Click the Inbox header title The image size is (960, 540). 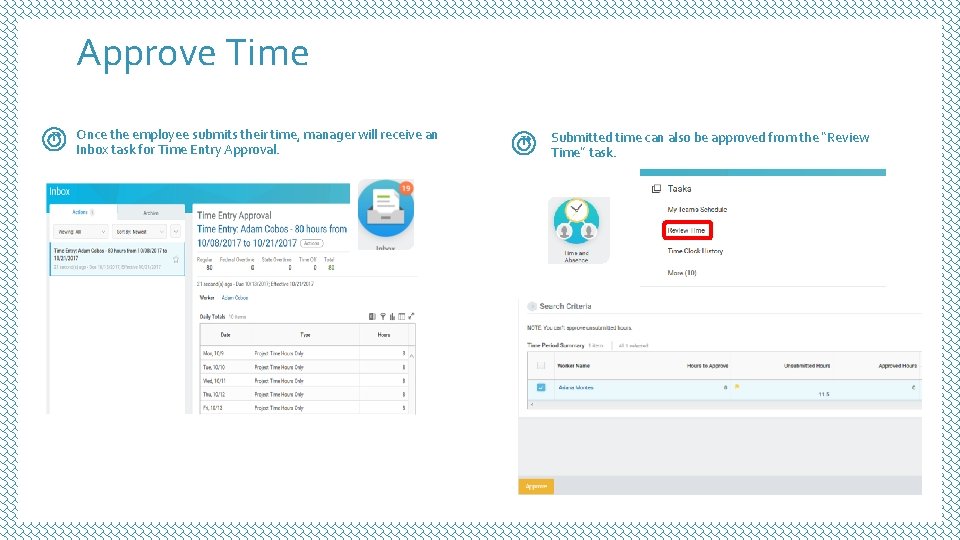click(59, 192)
